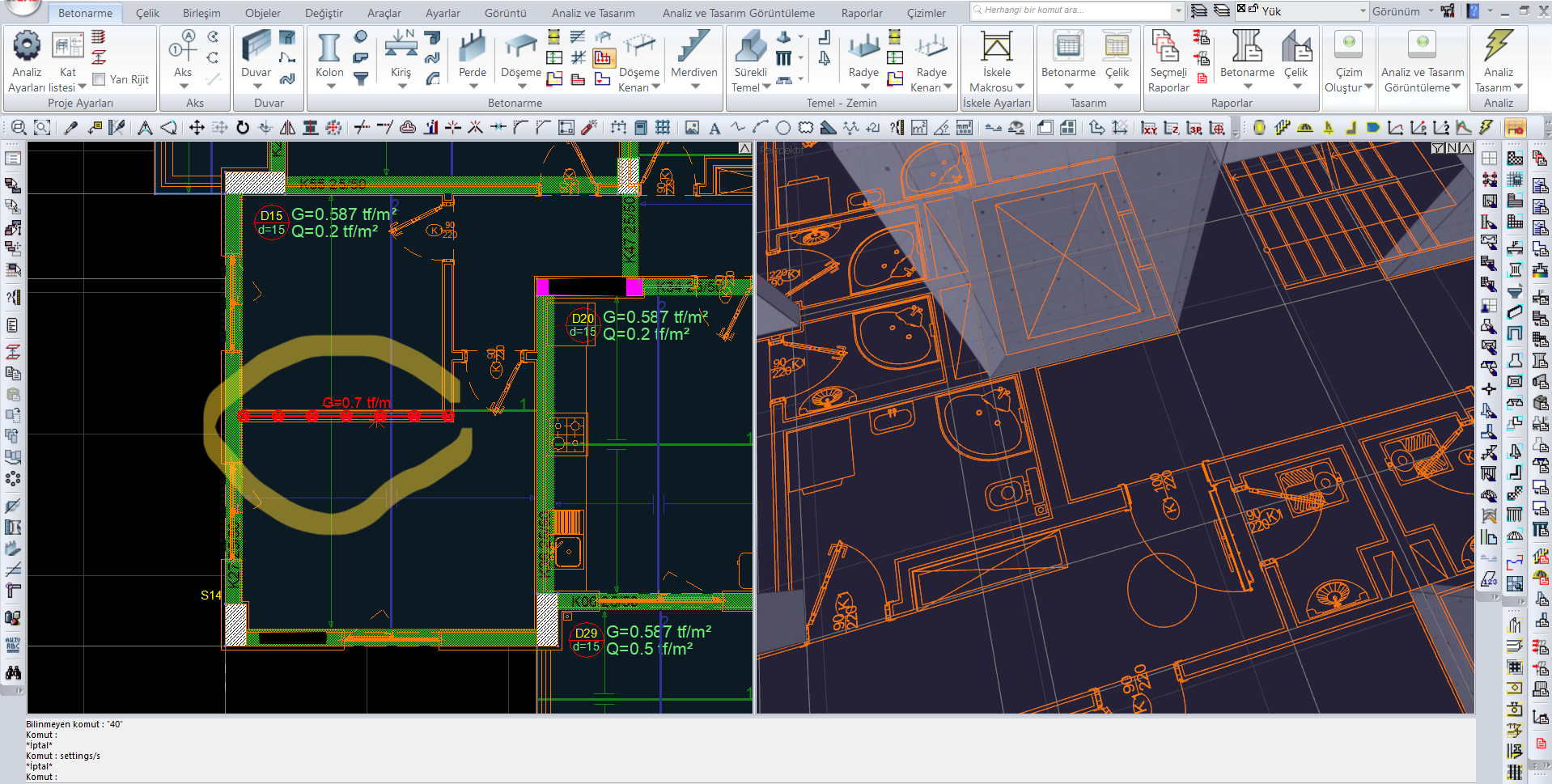Select the Move (four arrows) tool
Screen dimensions: 1552x784
(x=197, y=127)
